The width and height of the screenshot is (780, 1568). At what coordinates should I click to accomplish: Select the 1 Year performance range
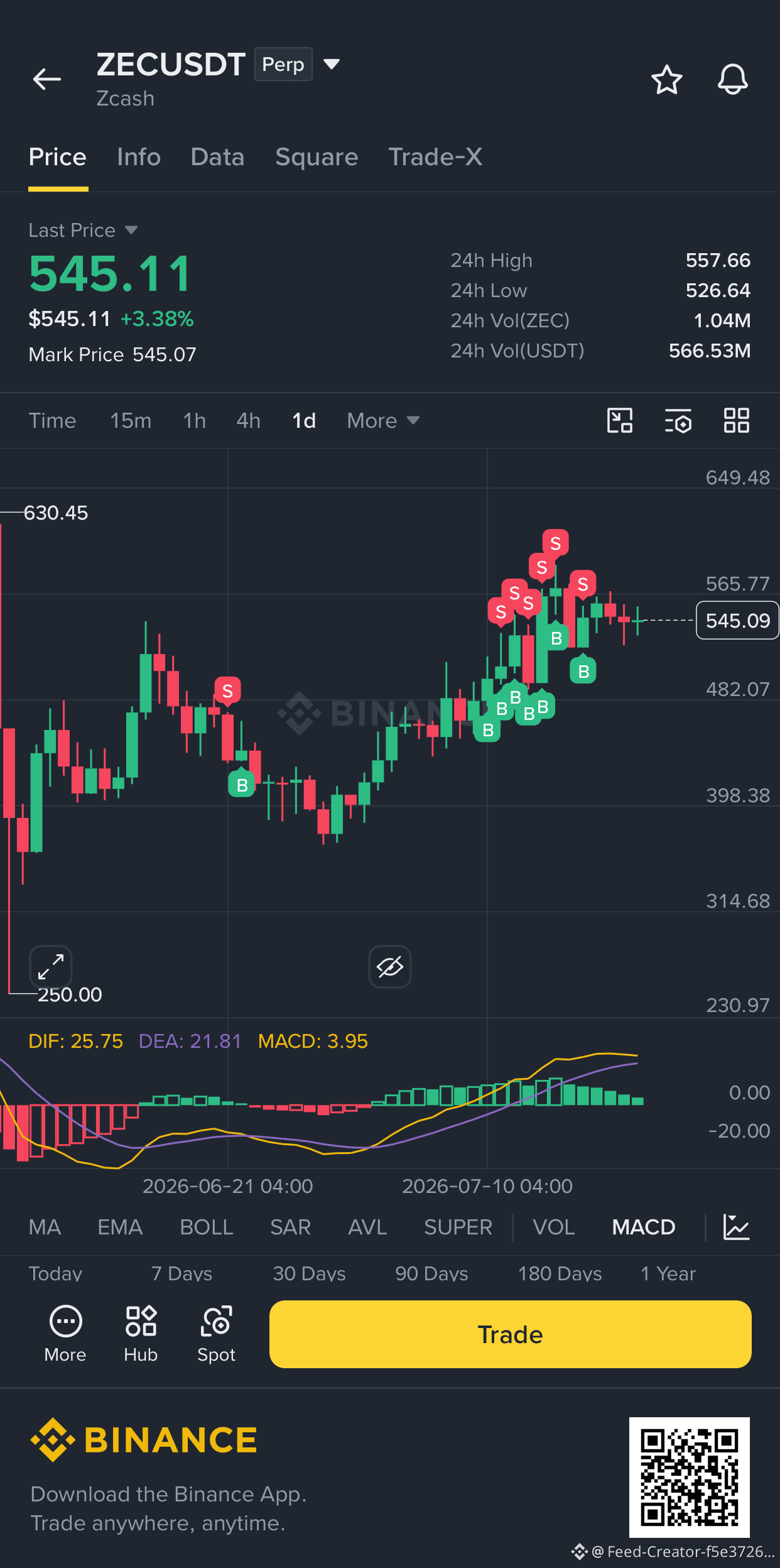pos(668,1273)
